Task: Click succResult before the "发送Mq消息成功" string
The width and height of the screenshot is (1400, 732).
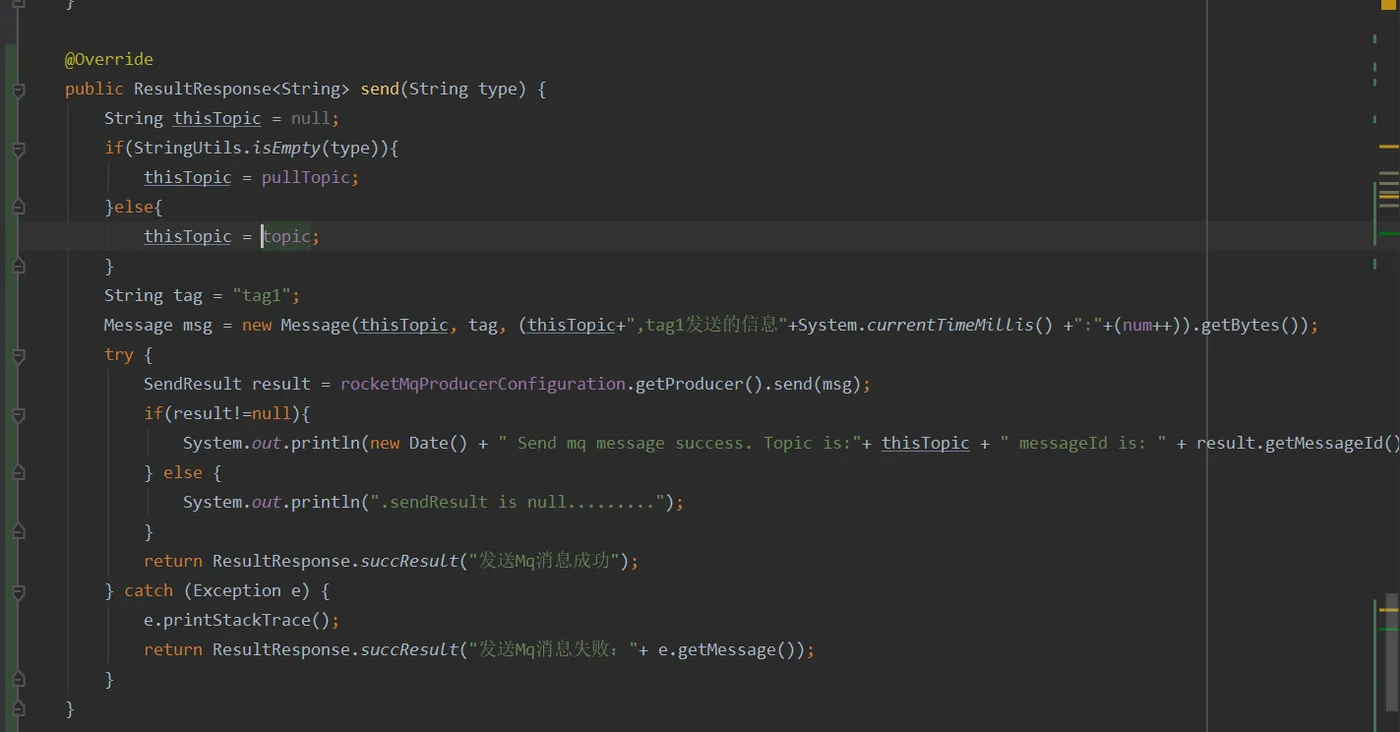Action: click(409, 561)
